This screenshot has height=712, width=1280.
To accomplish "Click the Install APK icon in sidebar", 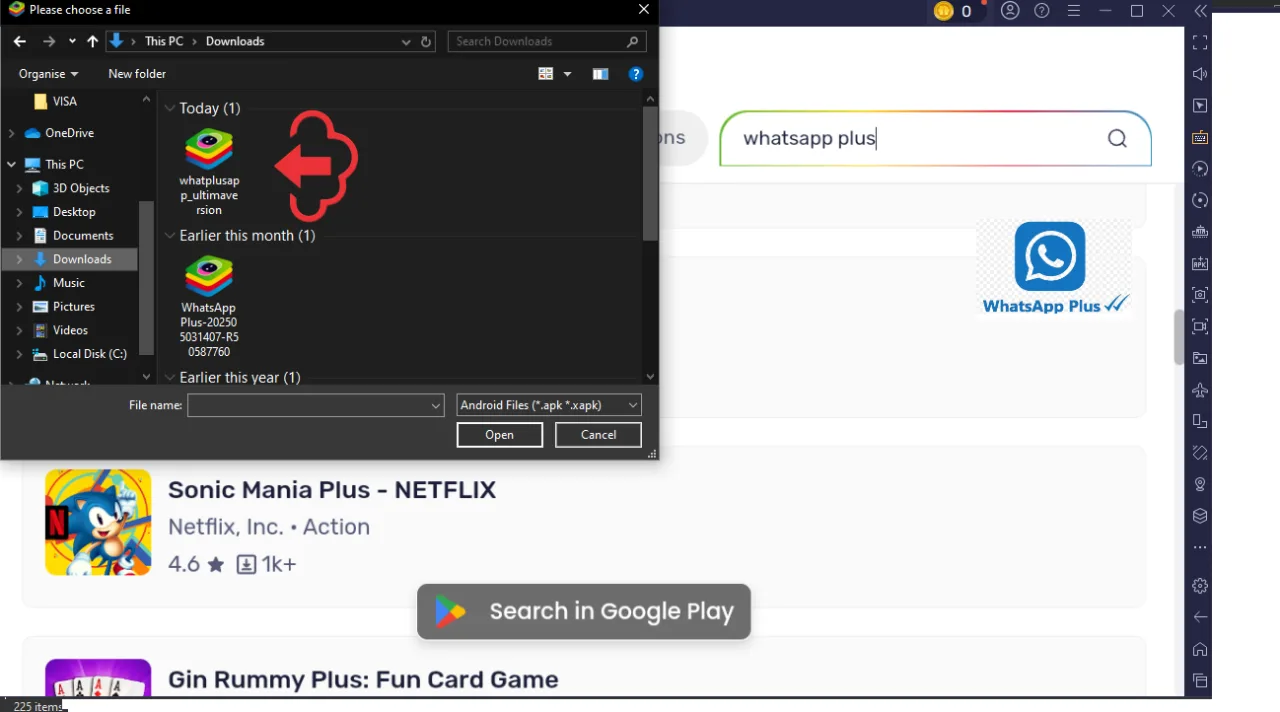I will [x=1200, y=263].
